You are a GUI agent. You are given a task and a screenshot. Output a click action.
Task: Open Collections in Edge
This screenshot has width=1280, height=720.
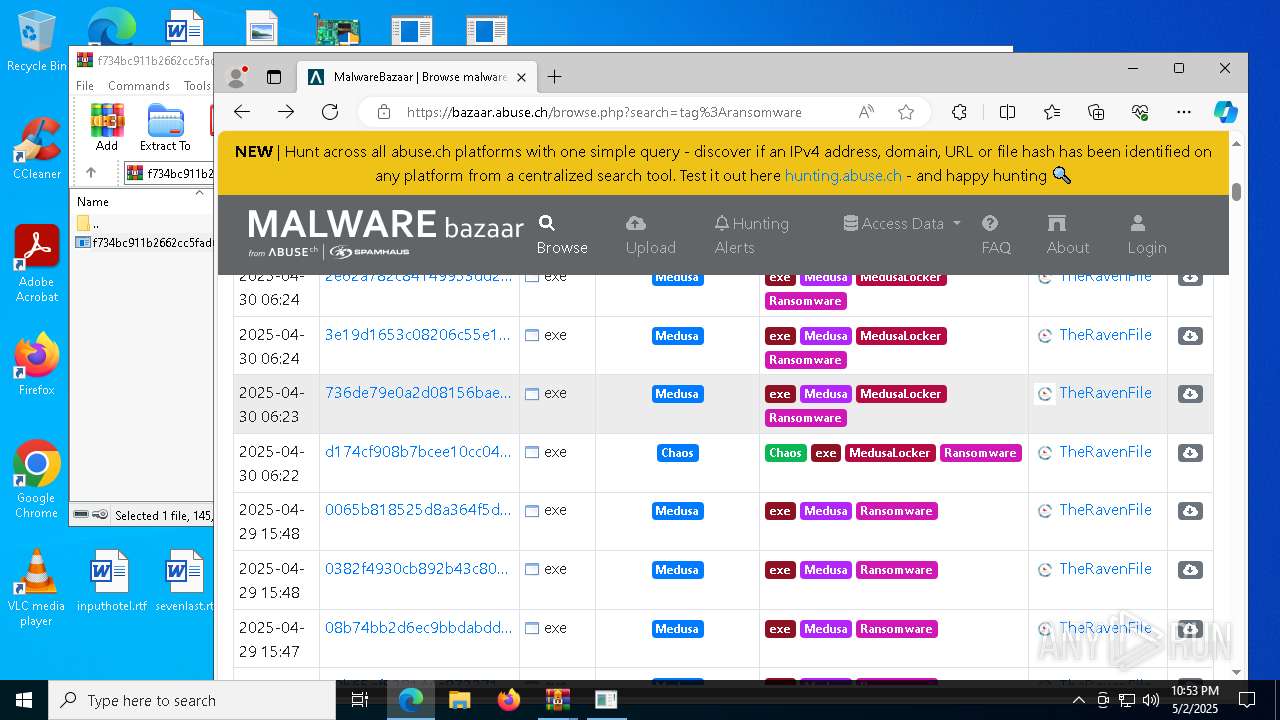[x=1096, y=112]
